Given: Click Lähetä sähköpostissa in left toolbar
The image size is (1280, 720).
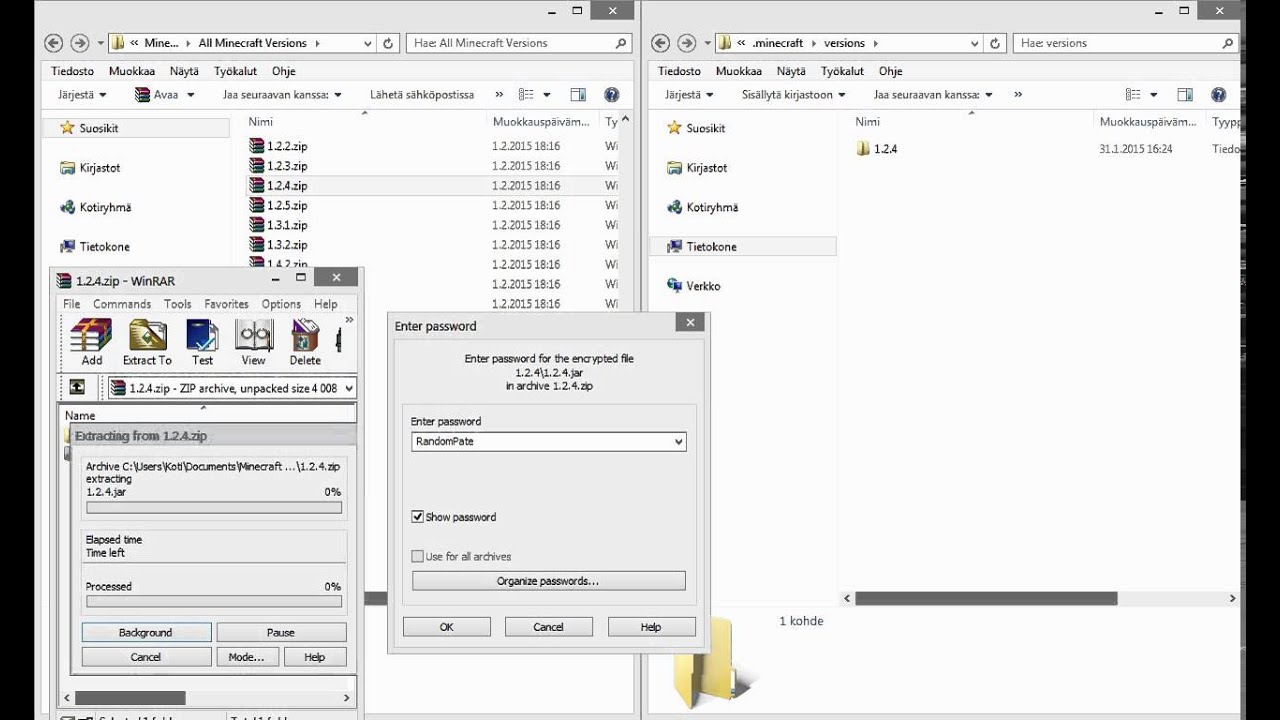Looking at the screenshot, I should coord(422,95).
